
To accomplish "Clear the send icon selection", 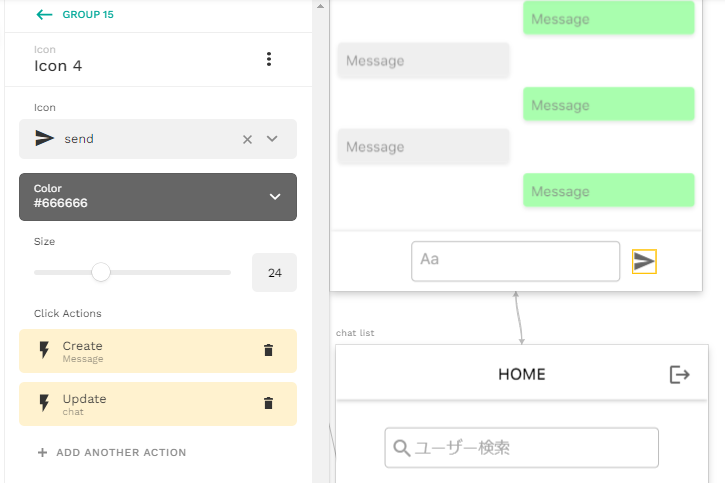I will [x=247, y=139].
